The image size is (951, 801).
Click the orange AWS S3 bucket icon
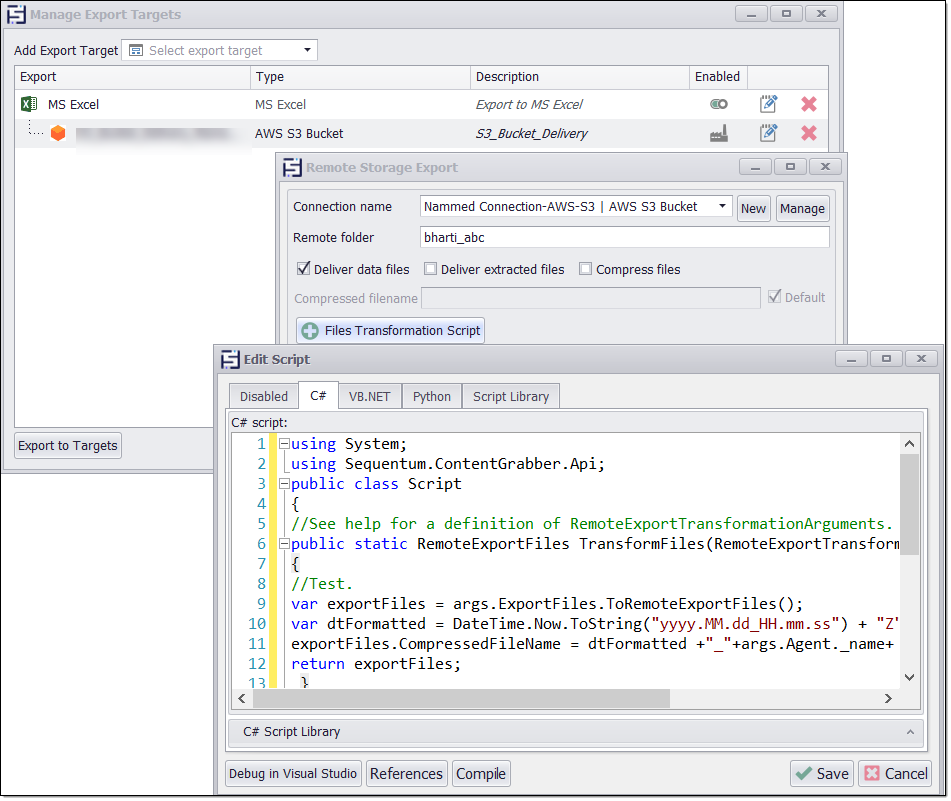58,133
